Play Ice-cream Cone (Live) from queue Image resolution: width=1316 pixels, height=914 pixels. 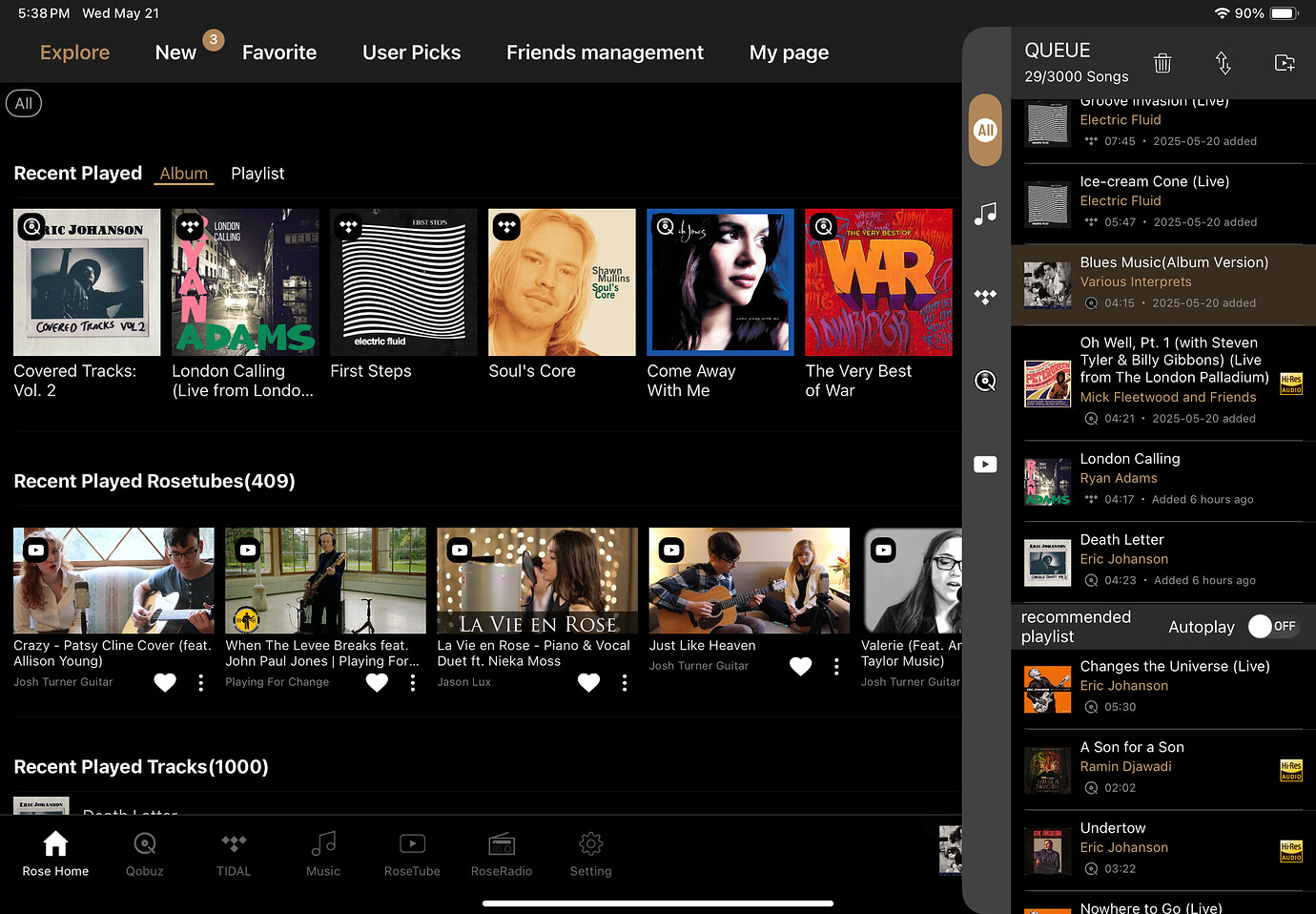pyautogui.click(x=1163, y=203)
